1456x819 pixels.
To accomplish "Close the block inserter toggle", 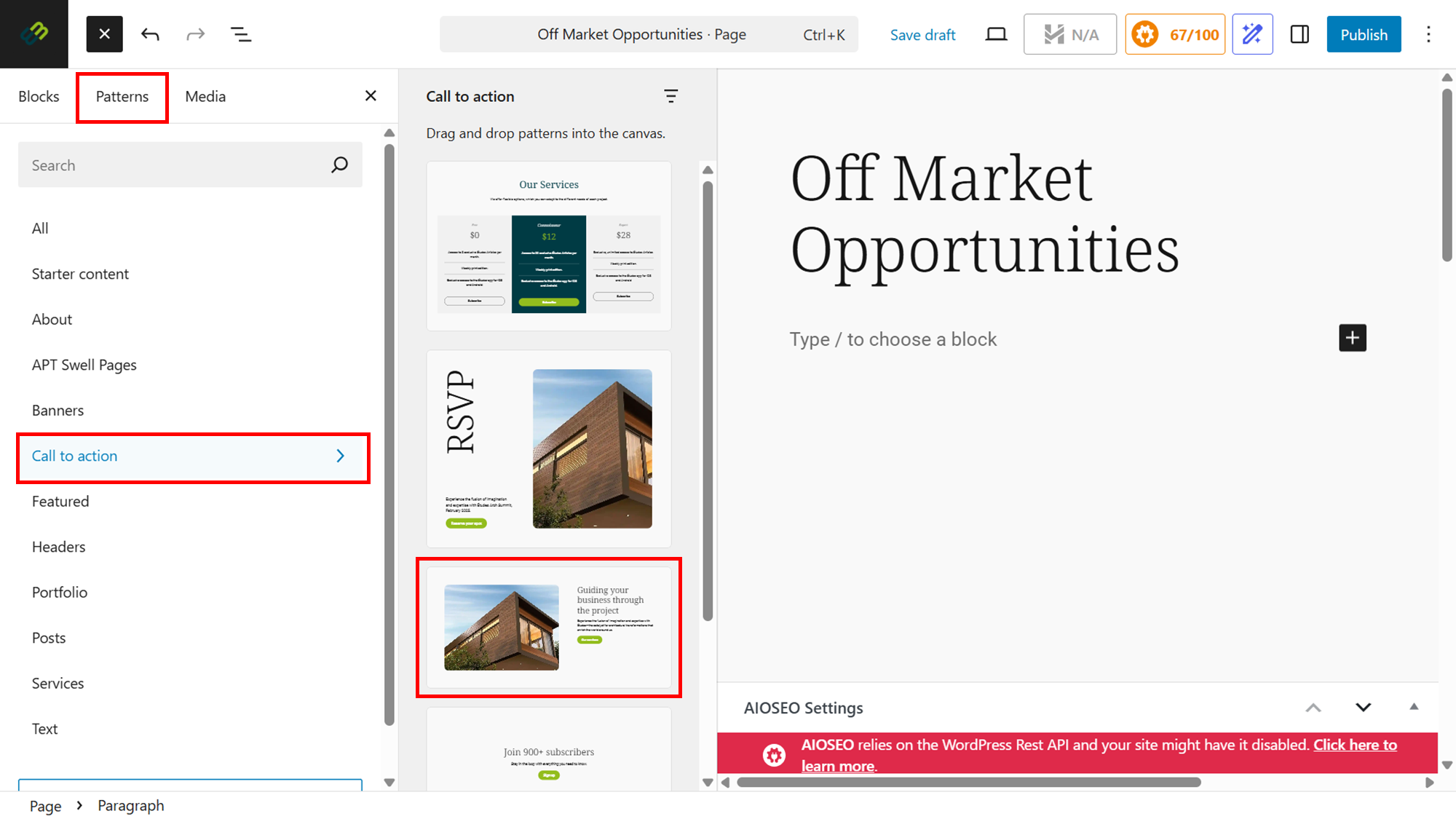I will [x=104, y=34].
